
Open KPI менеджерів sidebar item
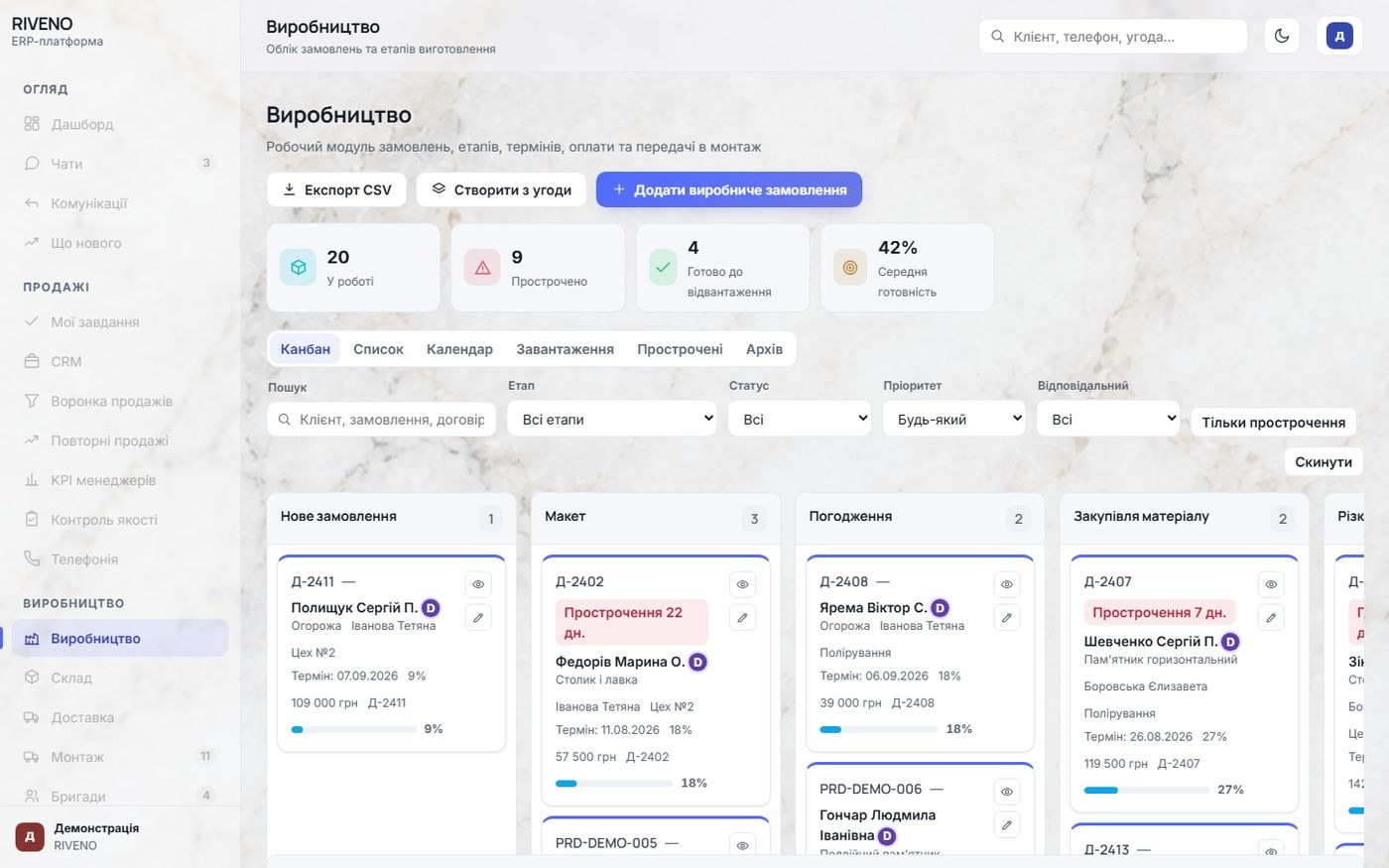coord(120,481)
